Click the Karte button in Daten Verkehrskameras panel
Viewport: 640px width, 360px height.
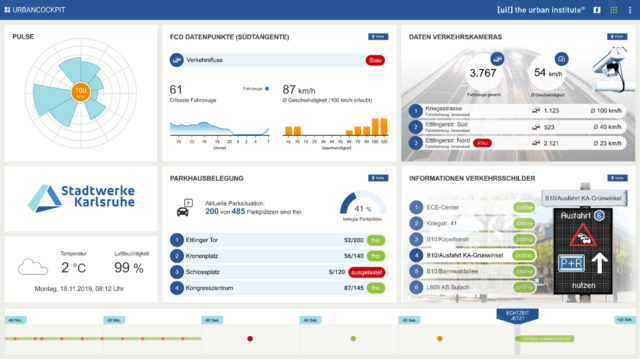coord(617,37)
